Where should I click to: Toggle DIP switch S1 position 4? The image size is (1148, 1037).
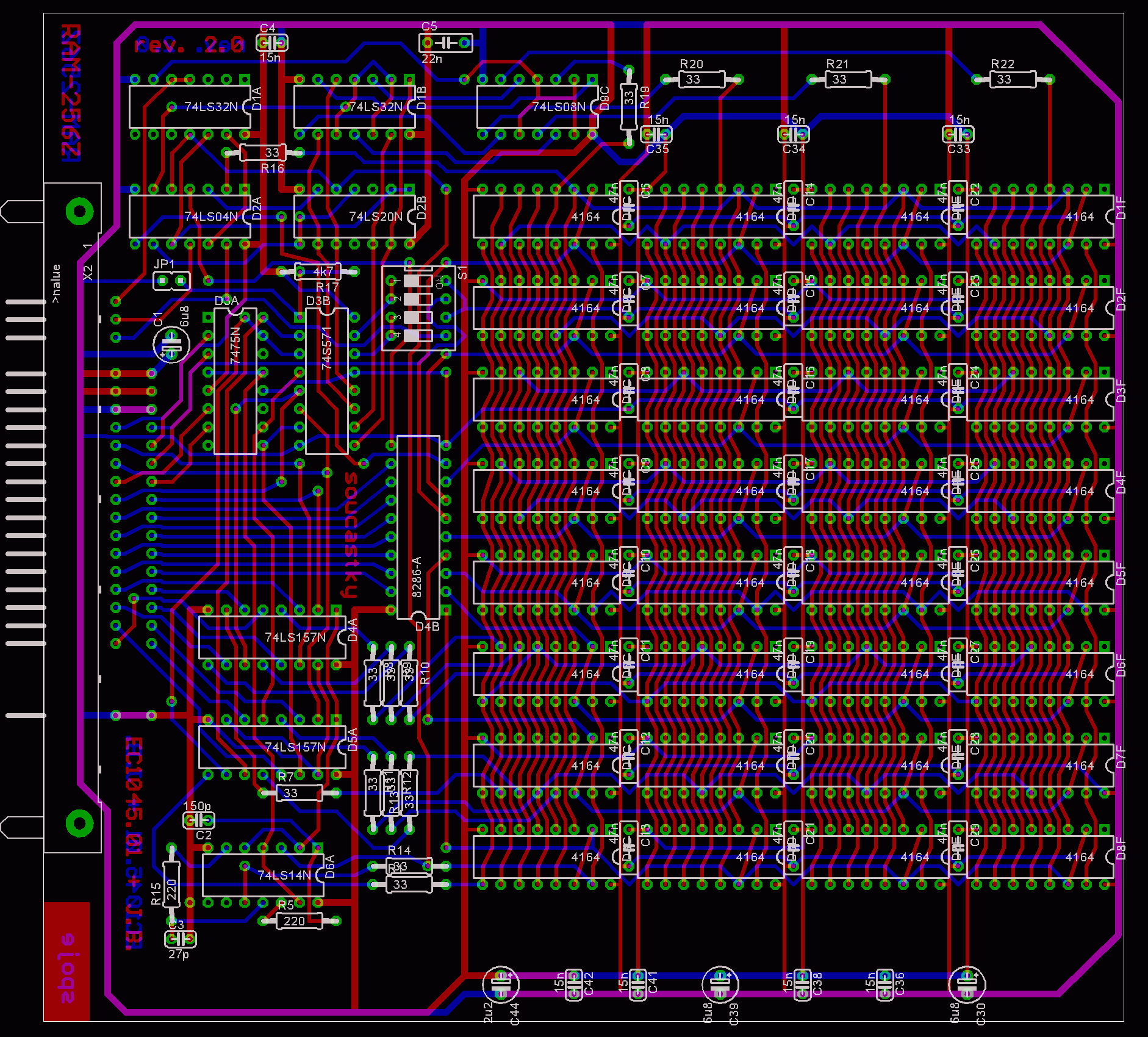point(418,335)
